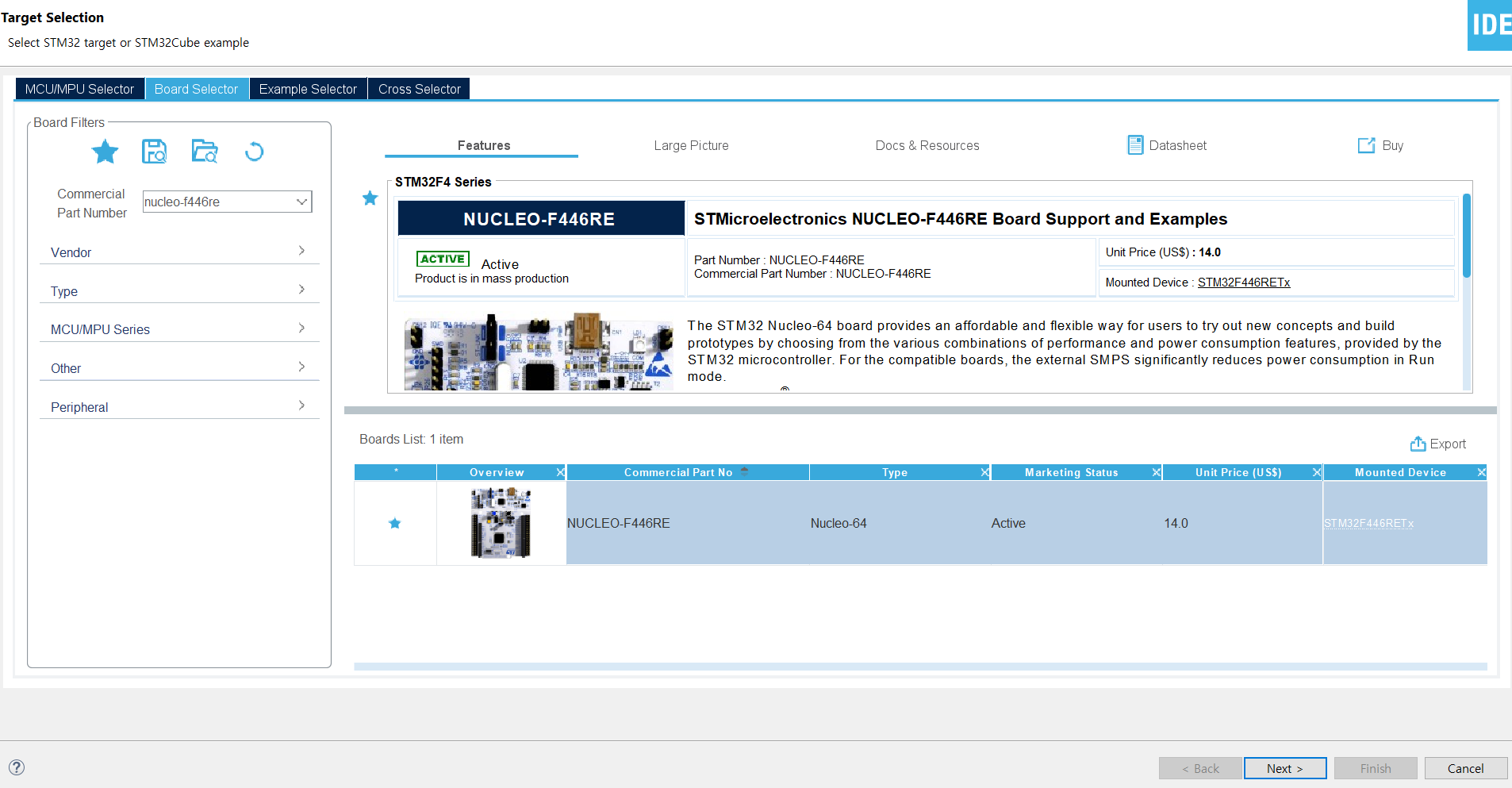1512x788 pixels.
Task: Expand the MCU/MPU Series filter
Action: tap(179, 329)
